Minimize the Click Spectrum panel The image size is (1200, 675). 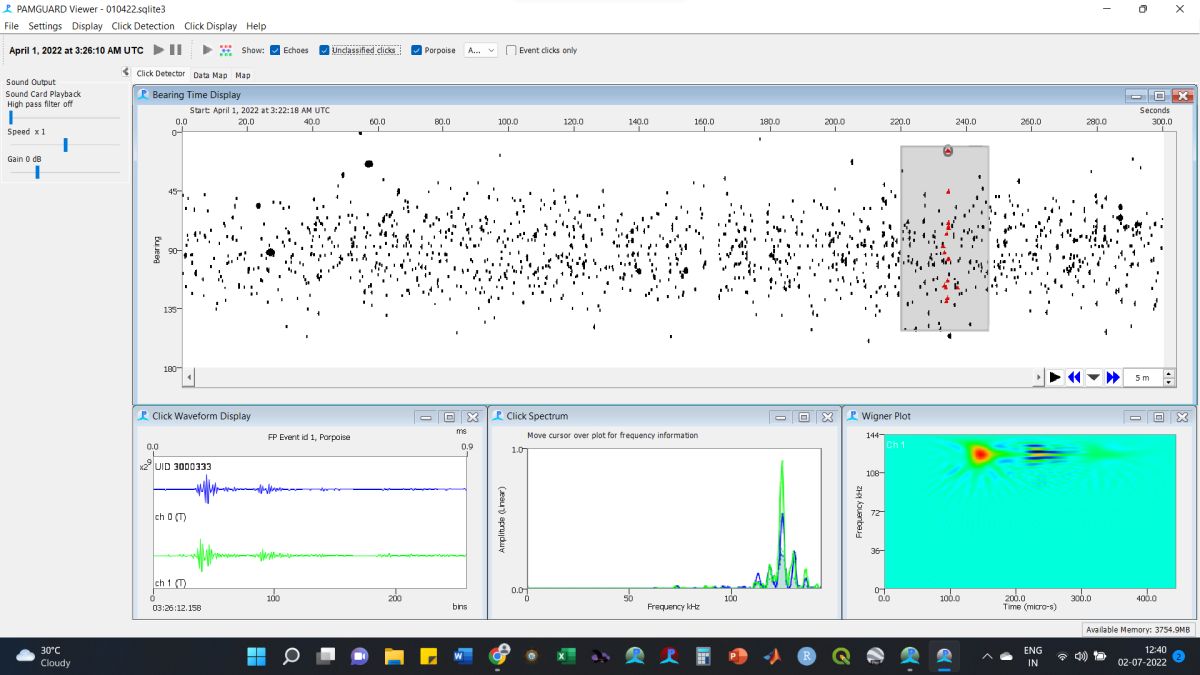pyautogui.click(x=779, y=417)
